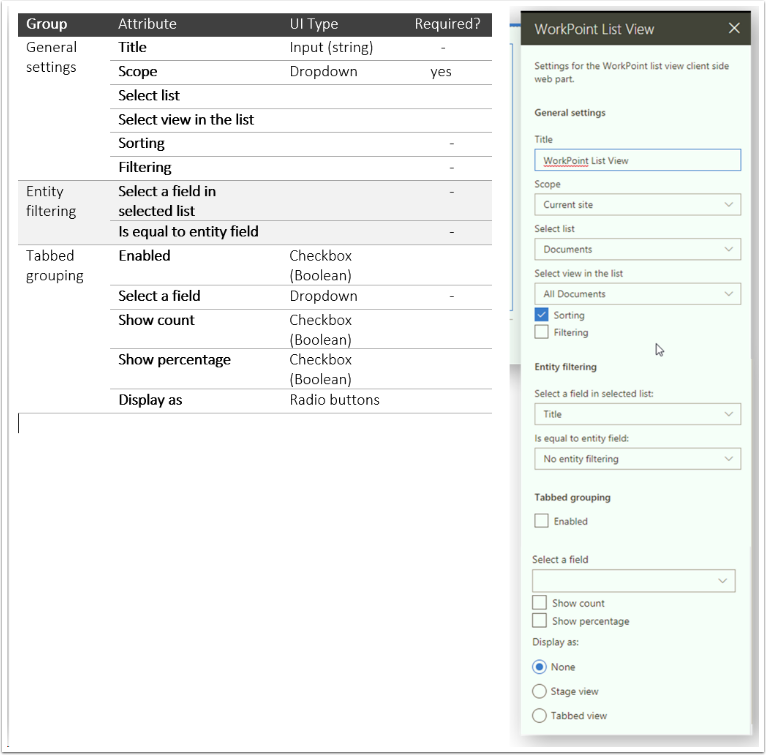Click the General settings group cell in table
This screenshot has height=755, width=766.
pos(51,57)
